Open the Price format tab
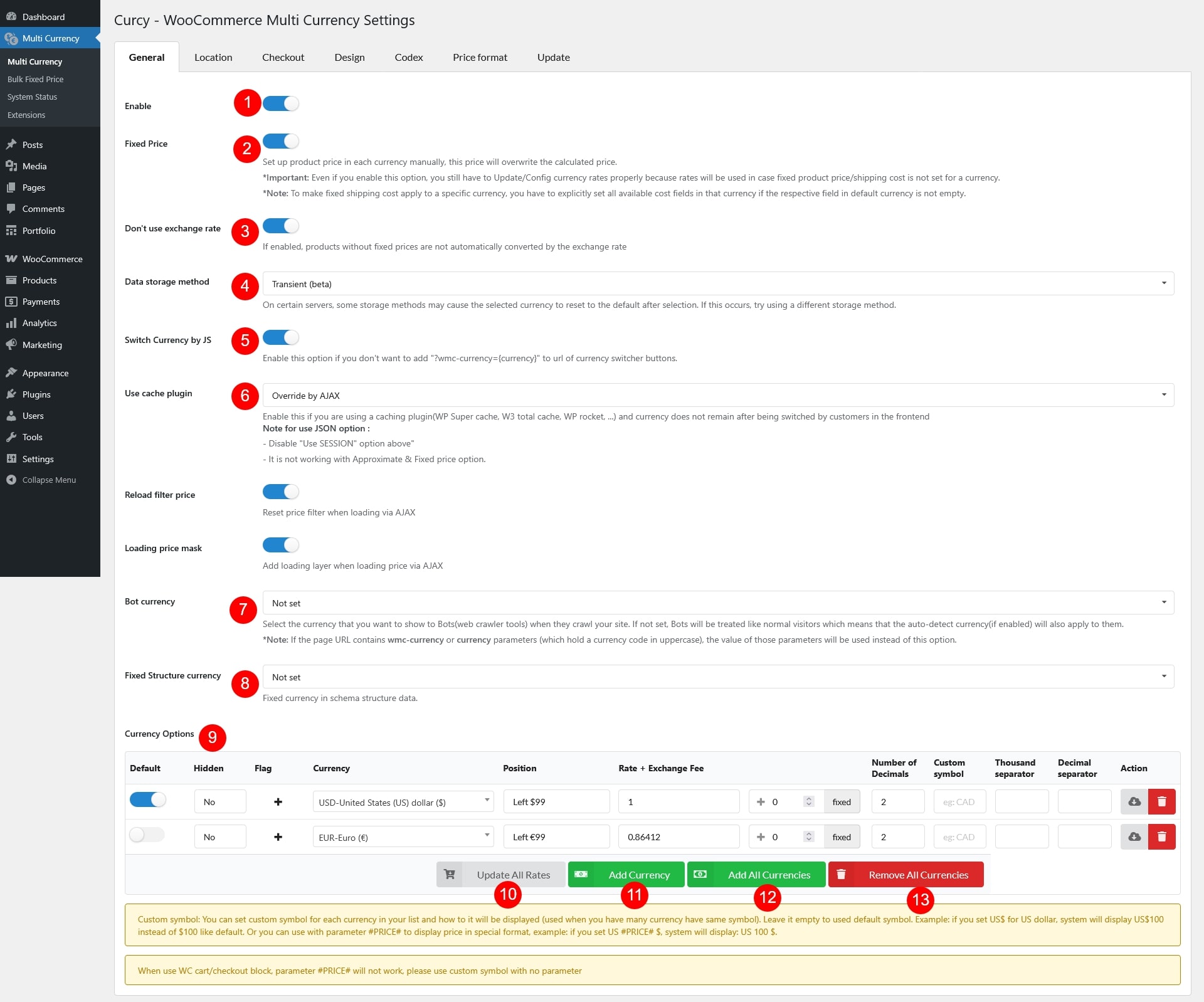The width and height of the screenshot is (1204, 1002). point(480,57)
